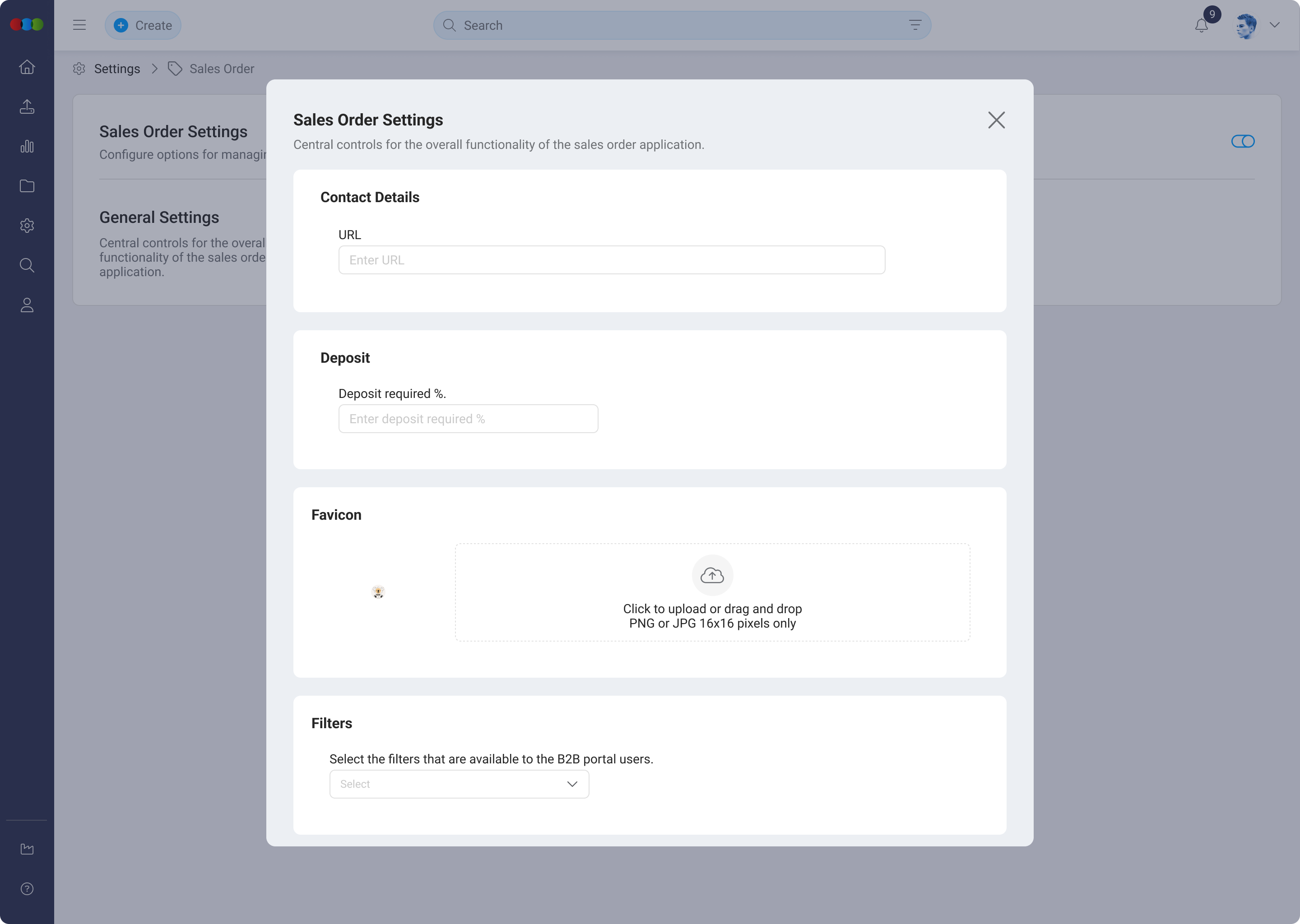Open the search filter options icon

click(915, 25)
